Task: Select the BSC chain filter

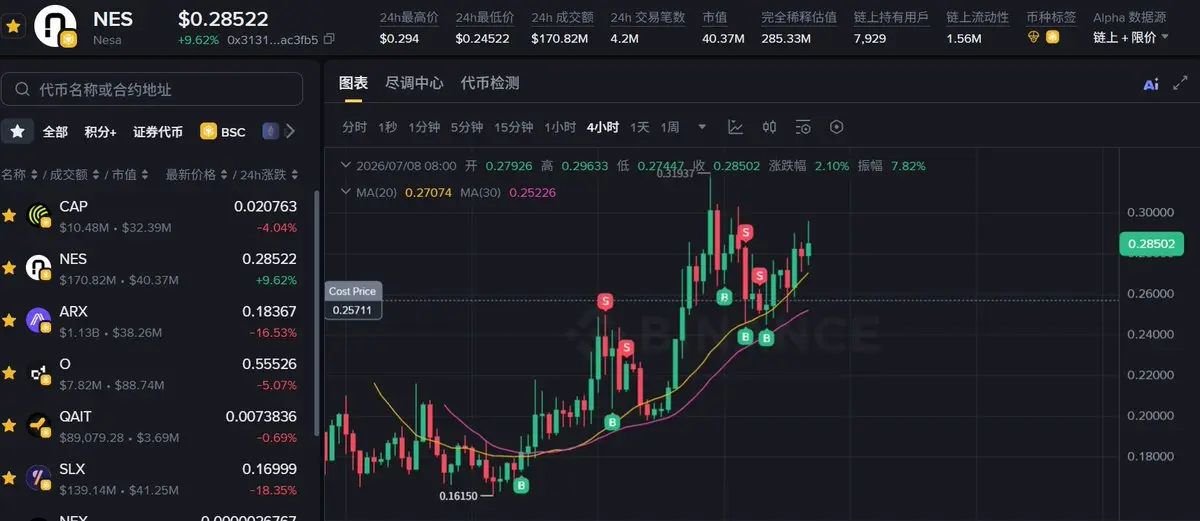Action: [223, 132]
